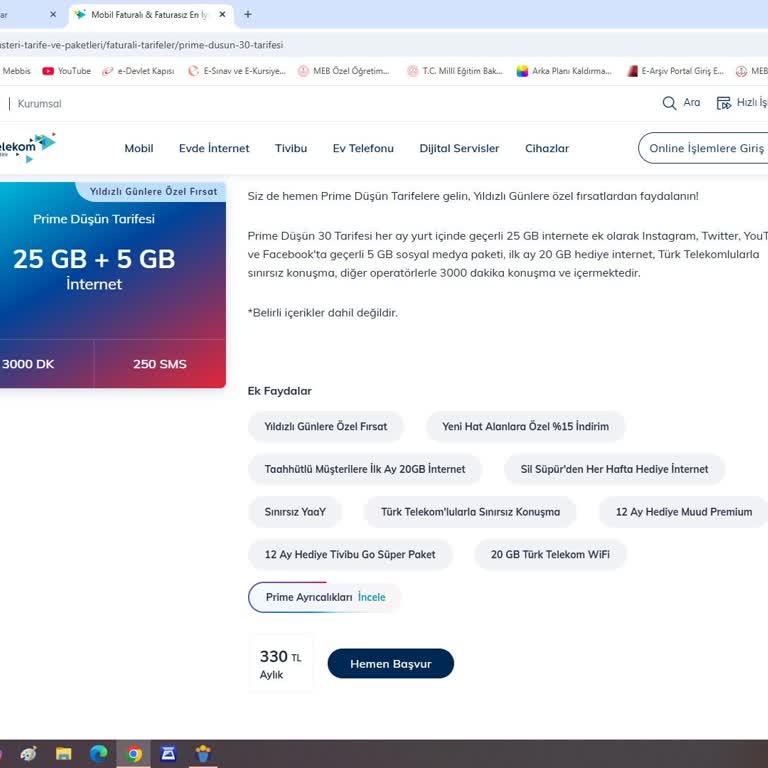
Task: Open the YouTube bookmark
Action: (67, 71)
